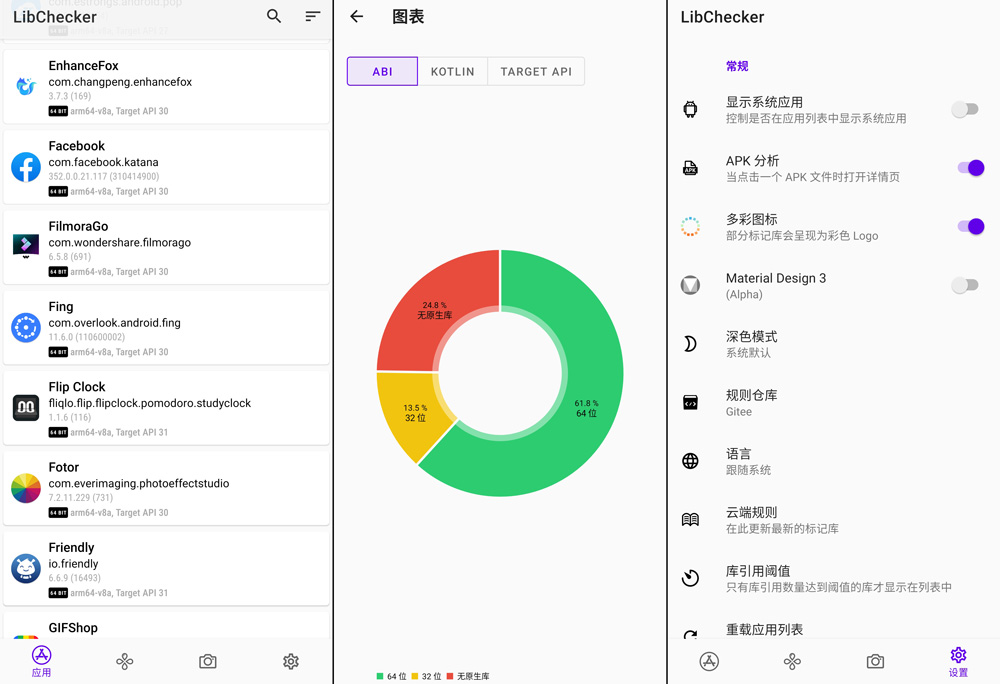
Task: Open the Friendly app entry
Action: pyautogui.click(x=166, y=569)
